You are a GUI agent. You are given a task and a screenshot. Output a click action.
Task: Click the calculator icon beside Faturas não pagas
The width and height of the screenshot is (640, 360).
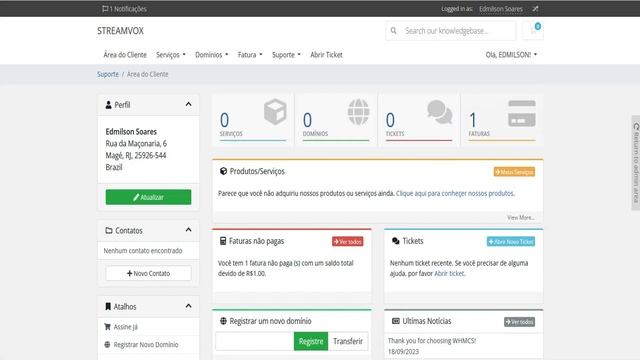click(x=223, y=241)
